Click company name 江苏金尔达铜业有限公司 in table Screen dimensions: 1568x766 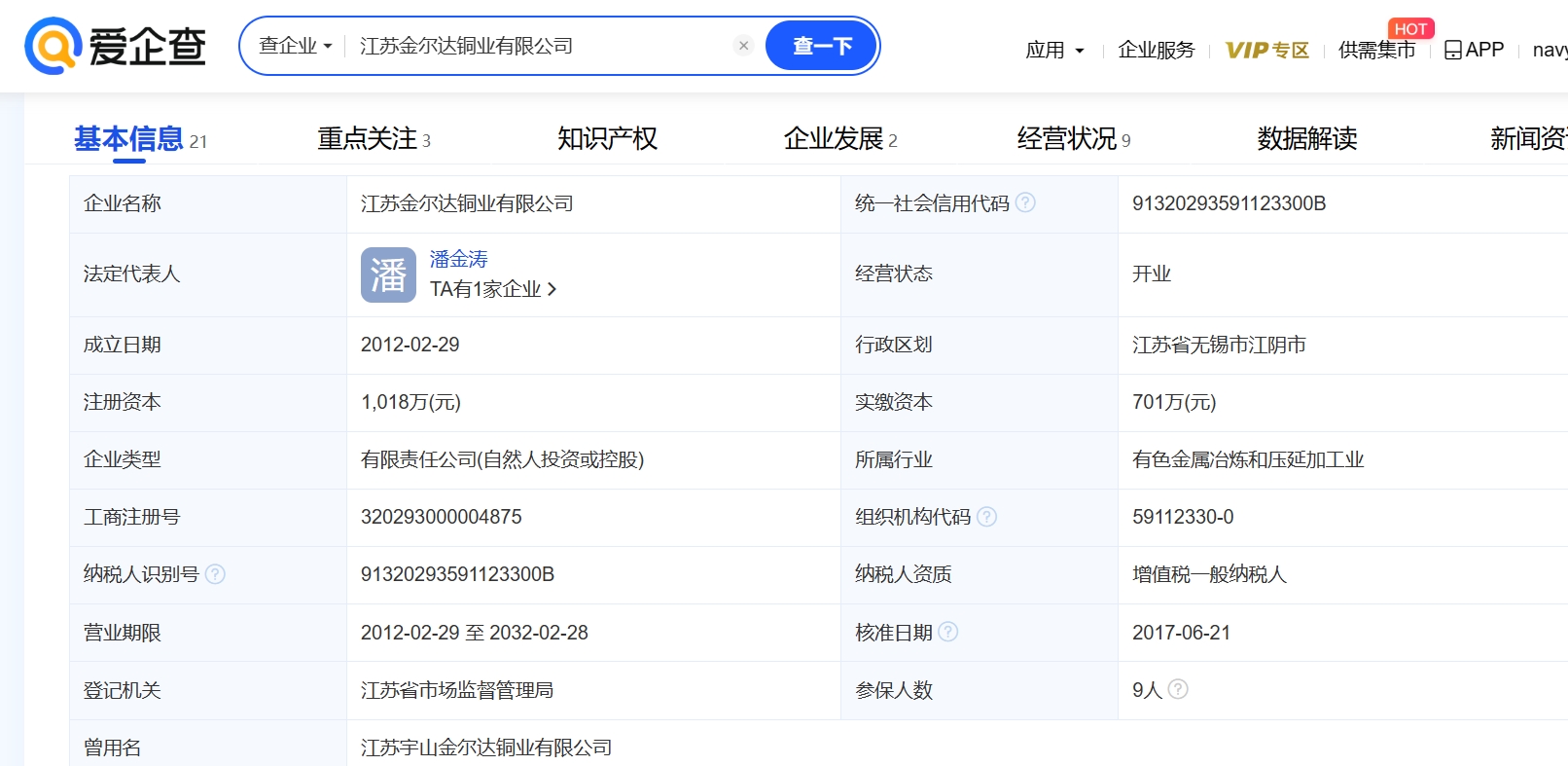[x=467, y=203]
